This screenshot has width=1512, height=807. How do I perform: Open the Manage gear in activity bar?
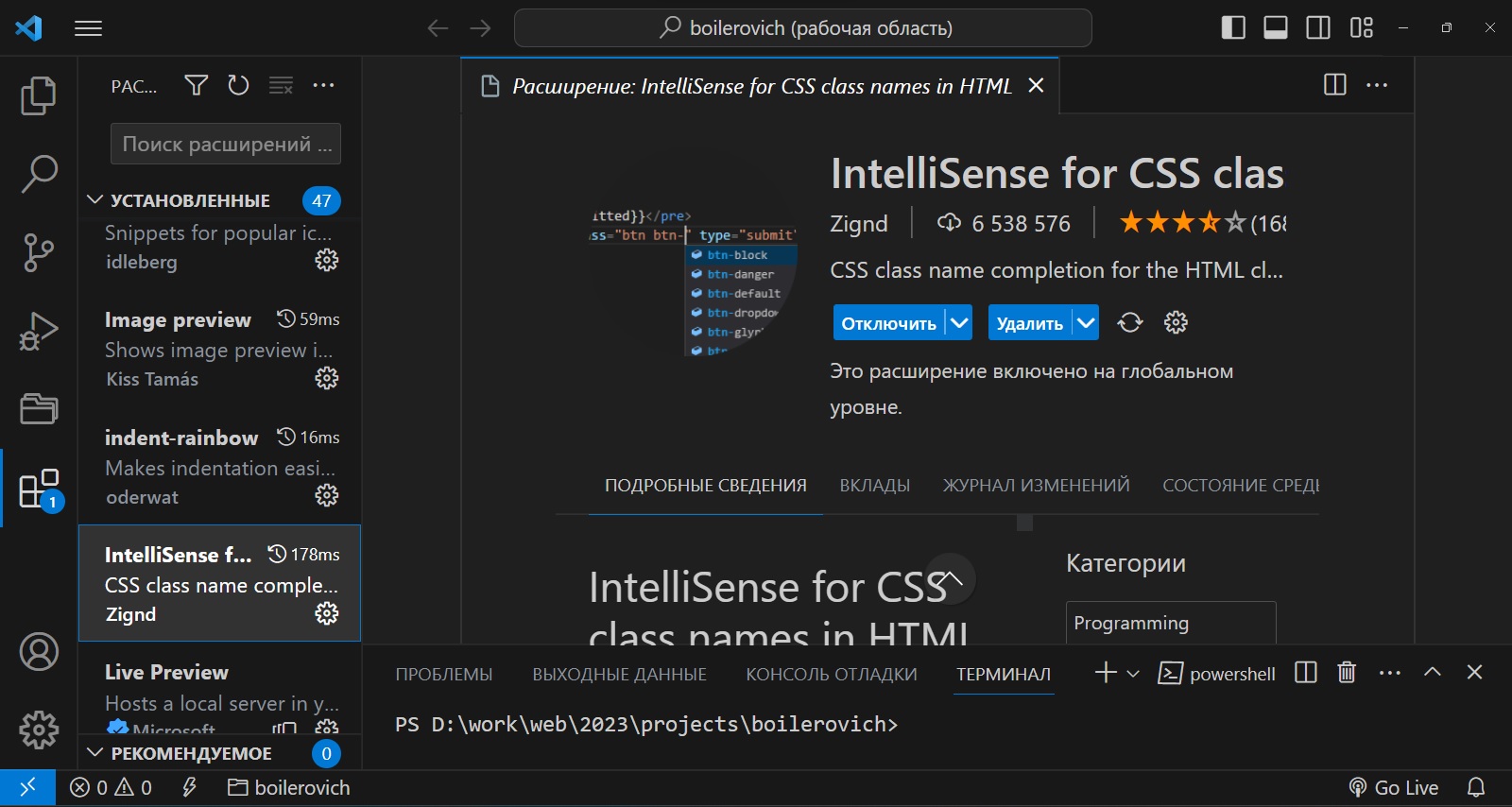(x=39, y=730)
